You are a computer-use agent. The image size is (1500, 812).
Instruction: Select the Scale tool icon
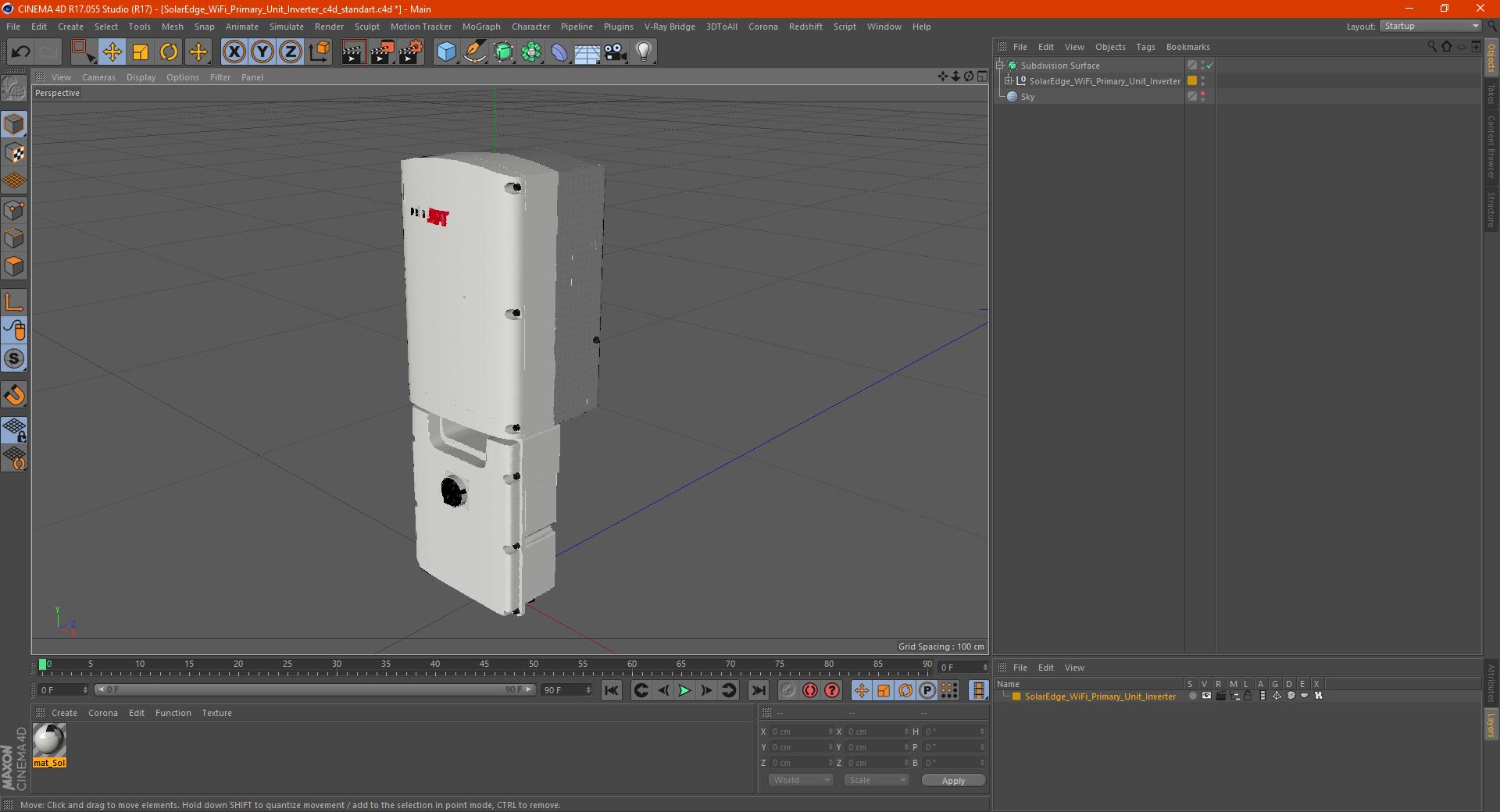[x=141, y=52]
